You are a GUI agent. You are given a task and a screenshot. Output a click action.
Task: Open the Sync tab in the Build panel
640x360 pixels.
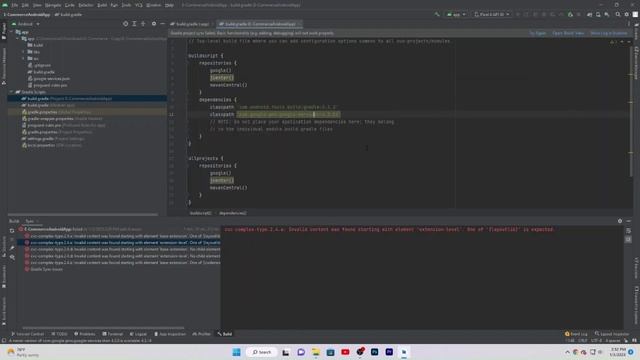[x=29, y=221]
